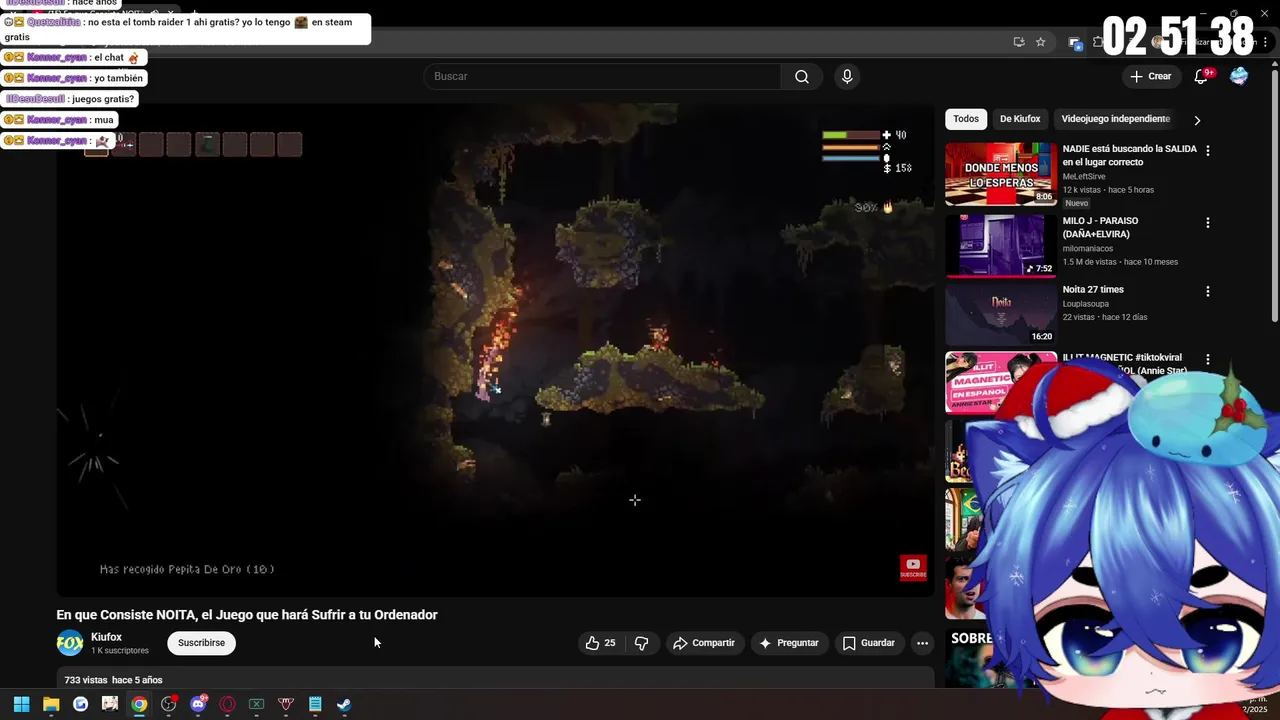Click the red winged app in taskbar

click(286, 704)
